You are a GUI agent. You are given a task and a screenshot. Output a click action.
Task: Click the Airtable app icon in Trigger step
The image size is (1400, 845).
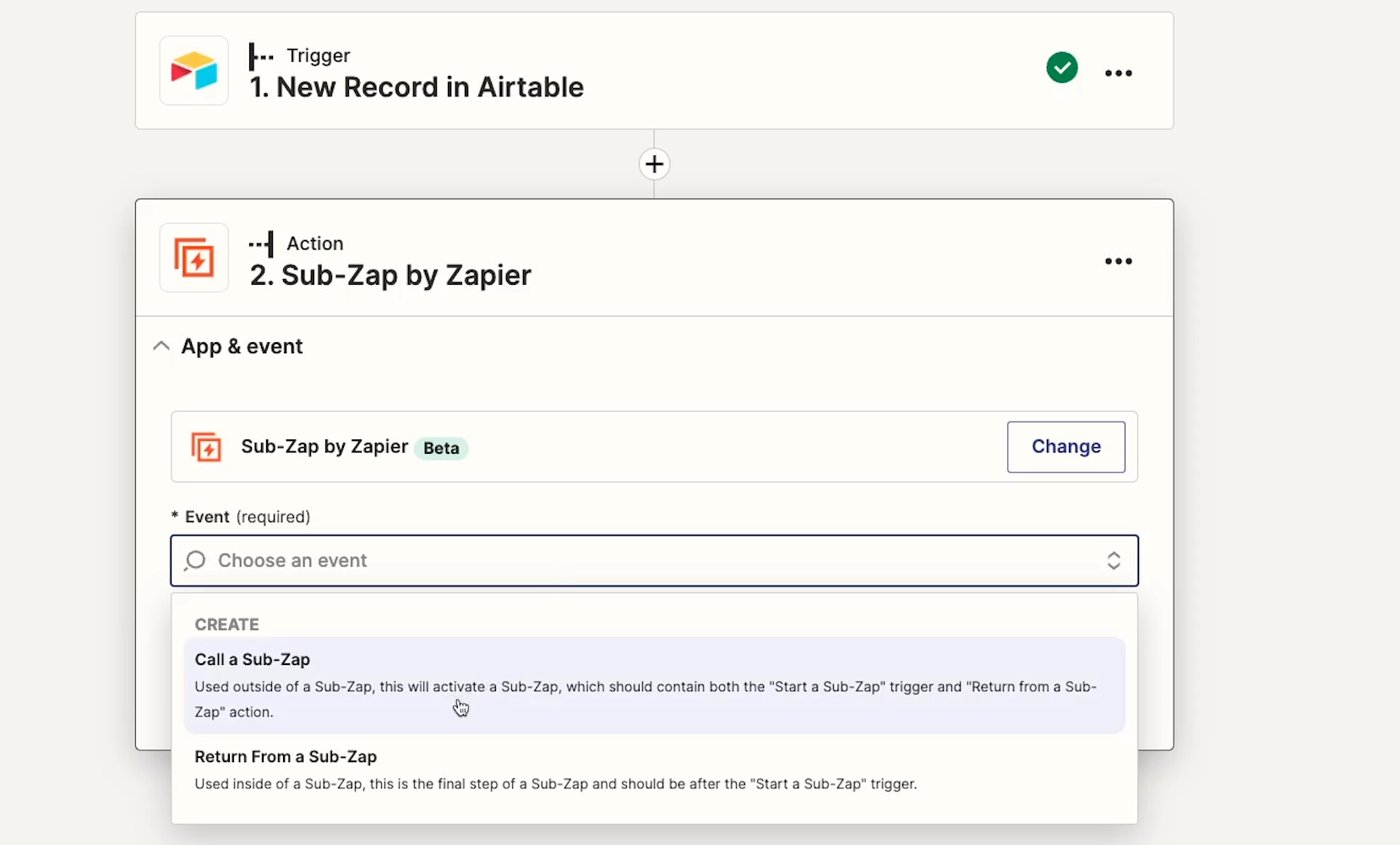point(194,71)
